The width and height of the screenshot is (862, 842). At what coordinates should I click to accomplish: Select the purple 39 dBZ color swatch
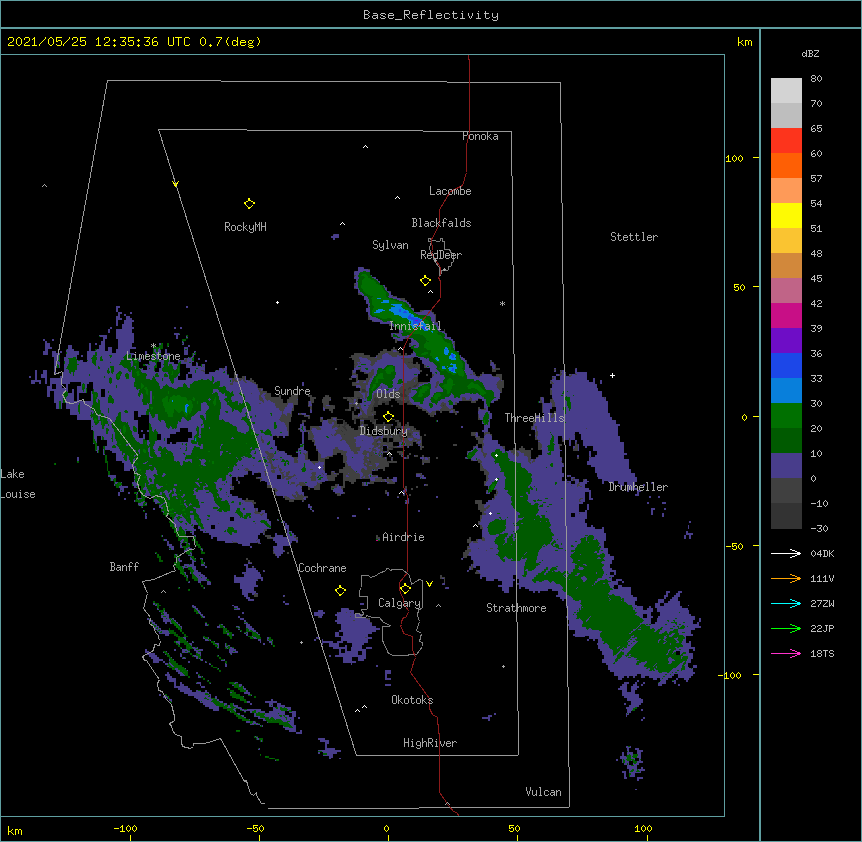[786, 341]
